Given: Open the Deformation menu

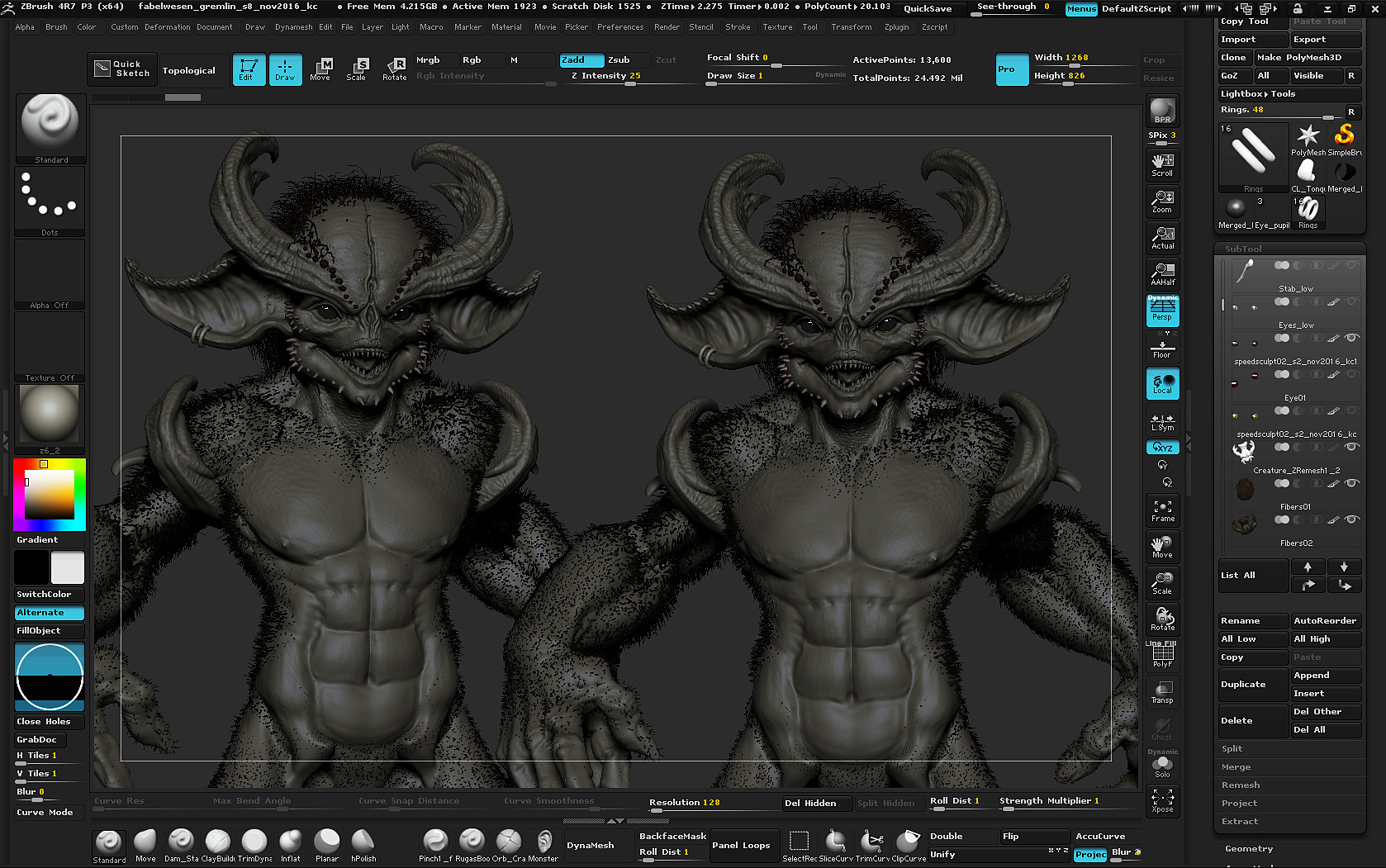Looking at the screenshot, I should coord(168,27).
